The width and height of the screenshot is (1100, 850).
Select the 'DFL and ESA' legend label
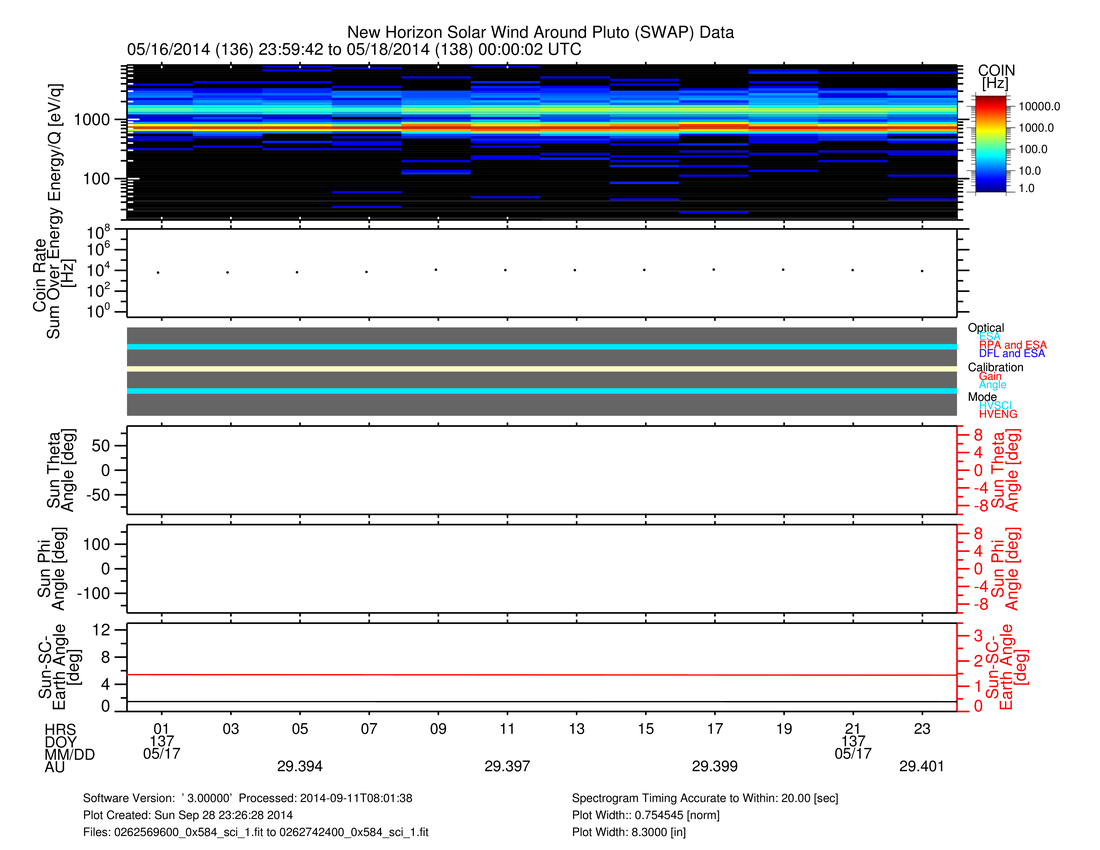(x=1012, y=354)
